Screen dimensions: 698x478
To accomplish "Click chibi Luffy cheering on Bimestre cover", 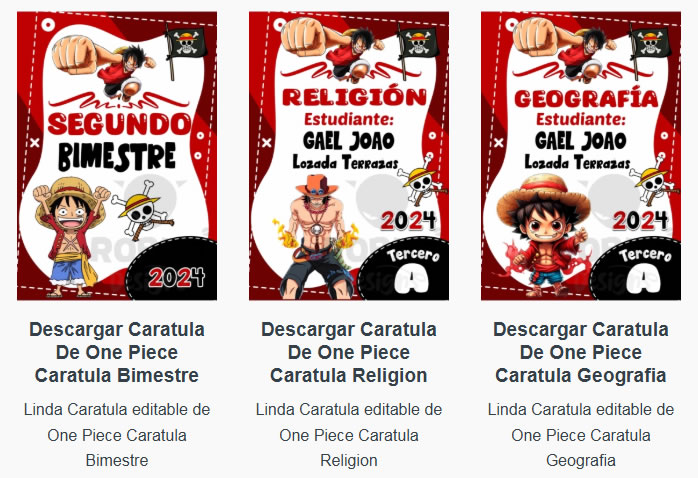I will pyautogui.click(x=71, y=237).
